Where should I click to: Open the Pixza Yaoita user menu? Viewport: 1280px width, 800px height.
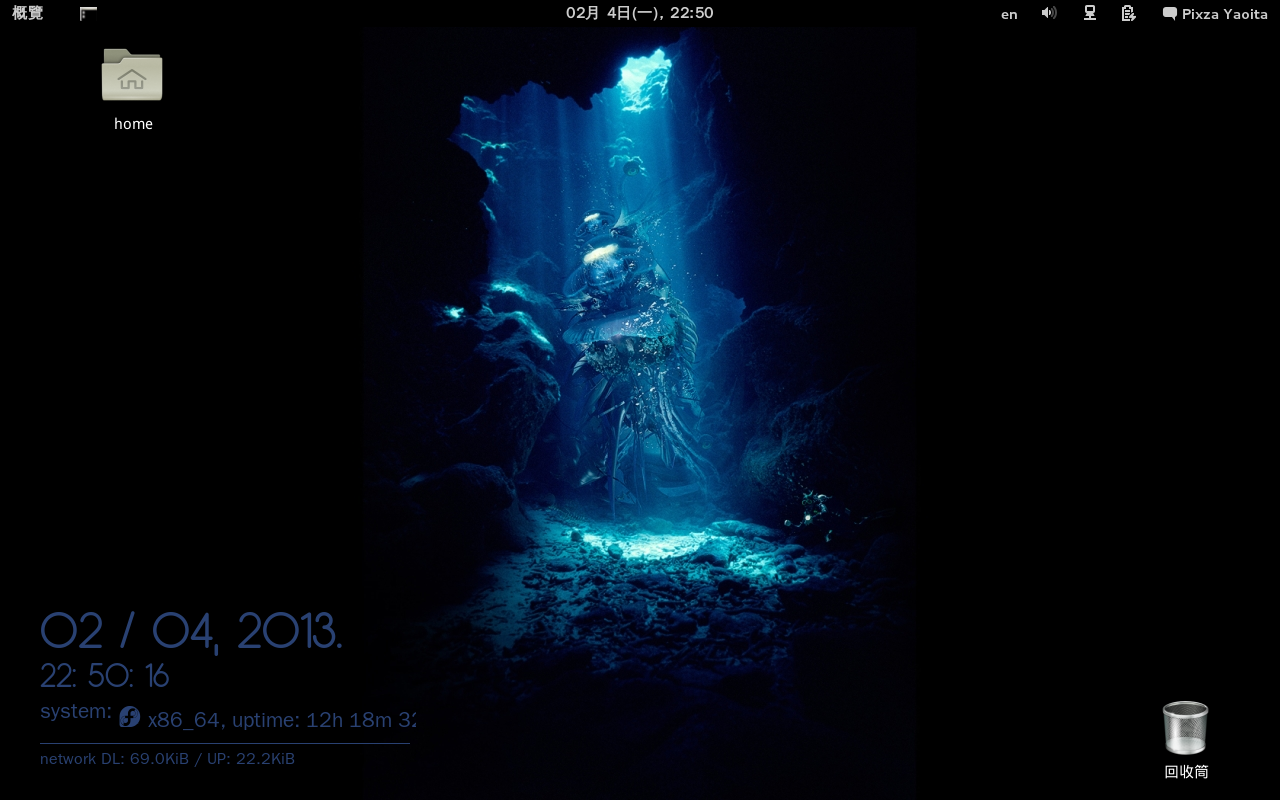pos(1215,14)
